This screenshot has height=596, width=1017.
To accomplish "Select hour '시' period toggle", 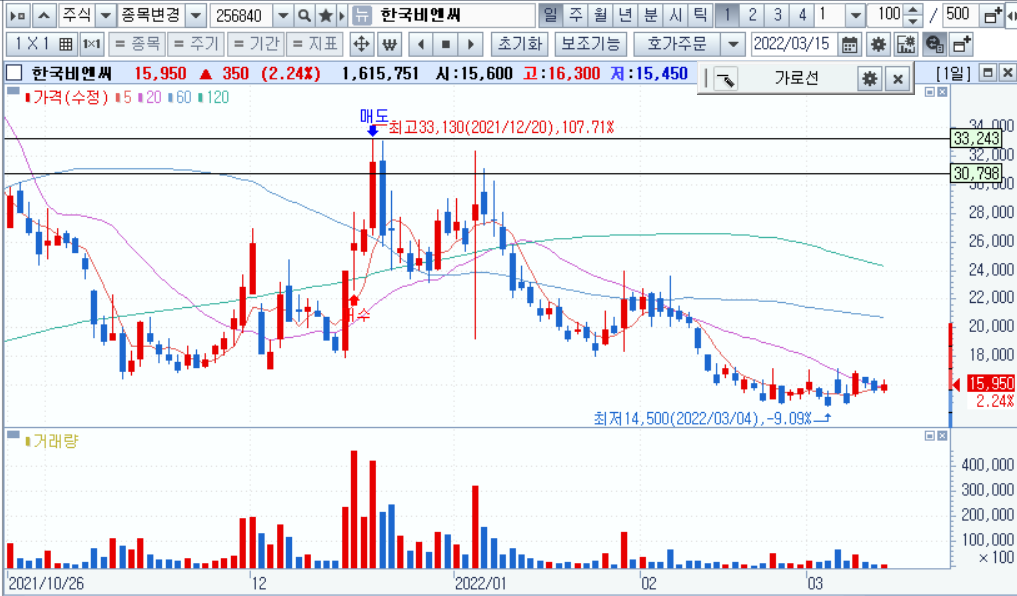I will [675, 15].
